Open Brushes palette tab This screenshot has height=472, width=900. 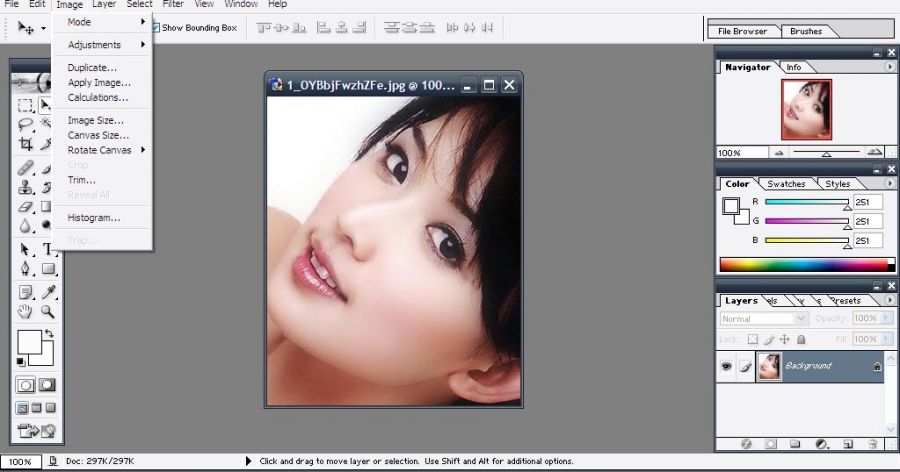click(806, 32)
